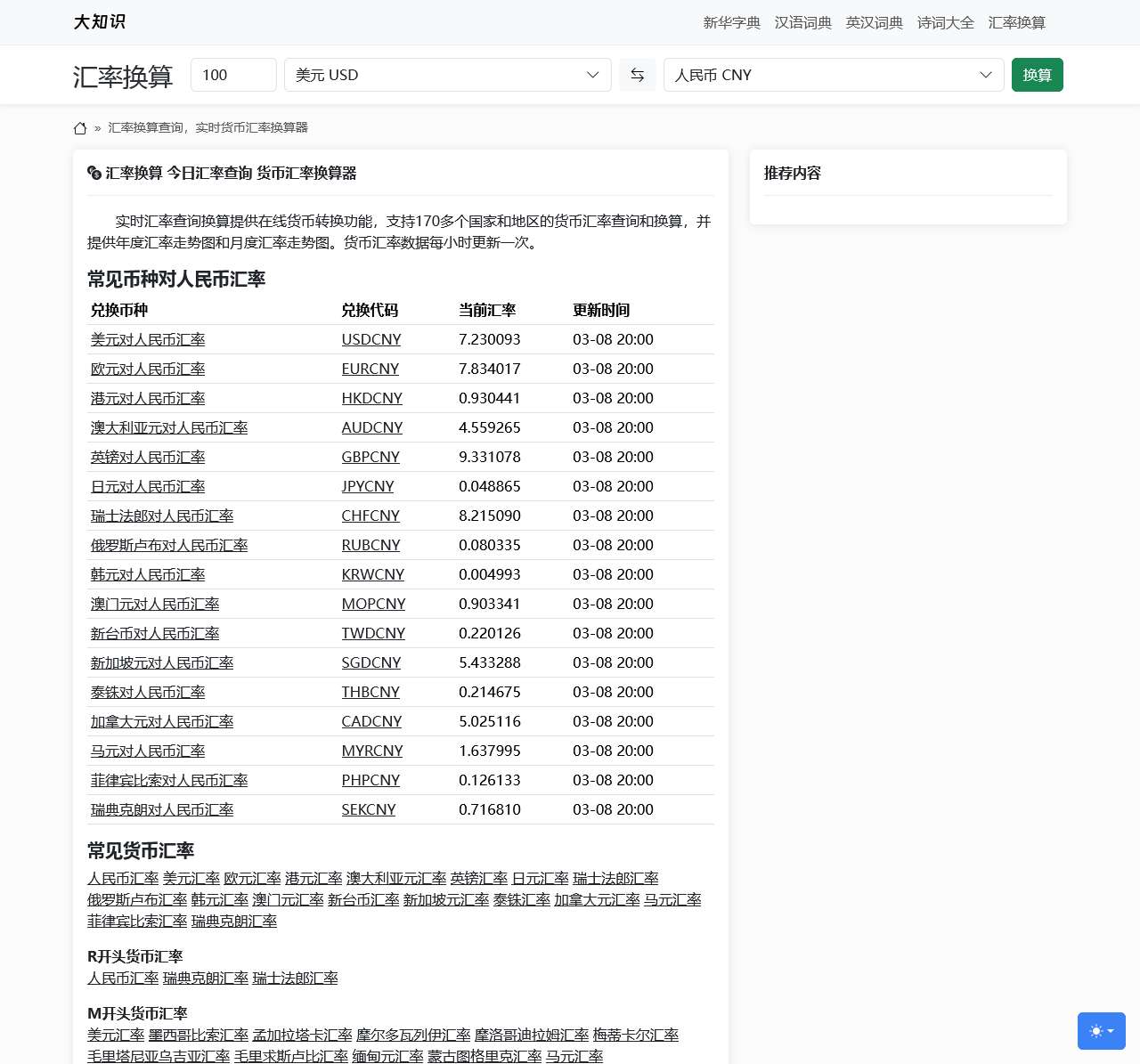Switch to 英汉词典
Screen dimensions: 1140x1064
pyautogui.click(x=874, y=23)
